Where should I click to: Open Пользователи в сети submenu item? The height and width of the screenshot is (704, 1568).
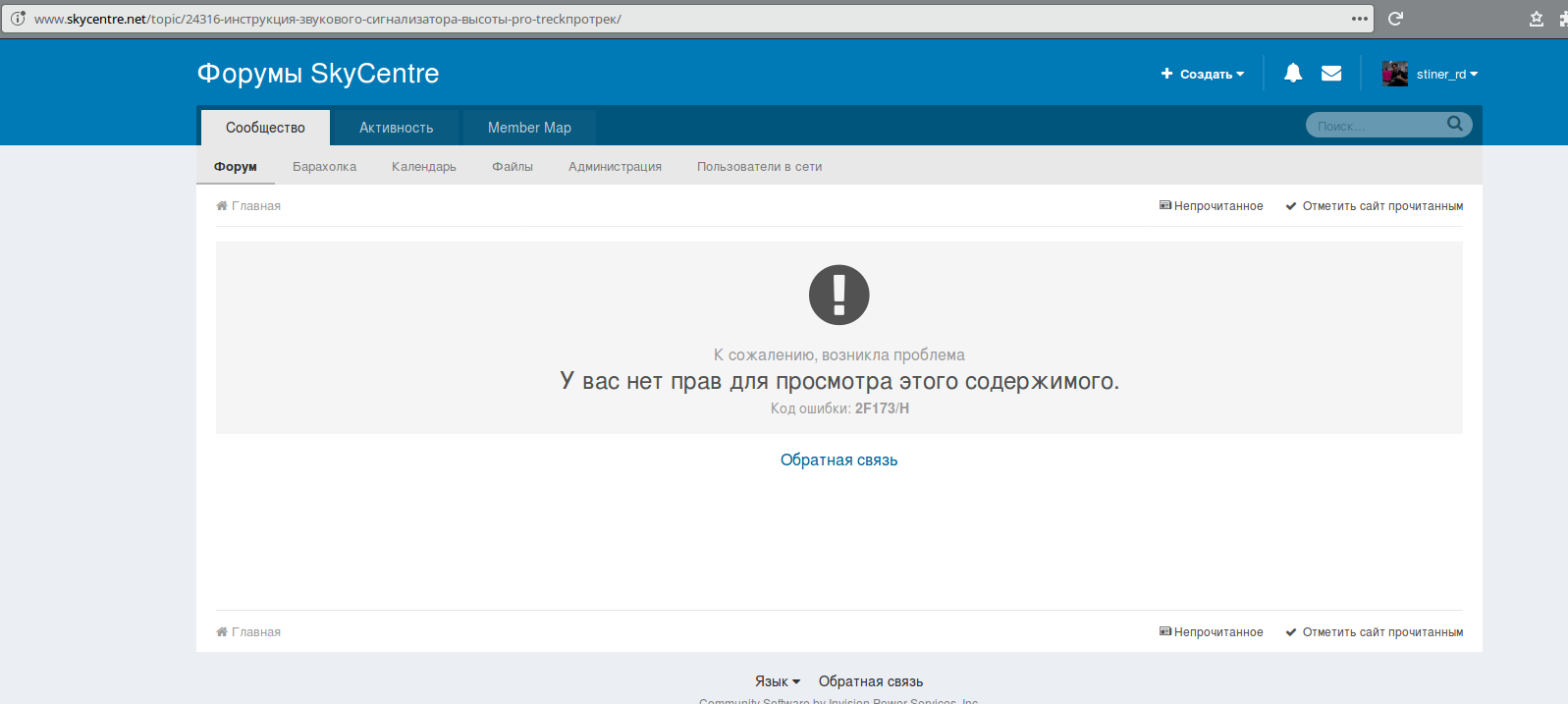(760, 167)
